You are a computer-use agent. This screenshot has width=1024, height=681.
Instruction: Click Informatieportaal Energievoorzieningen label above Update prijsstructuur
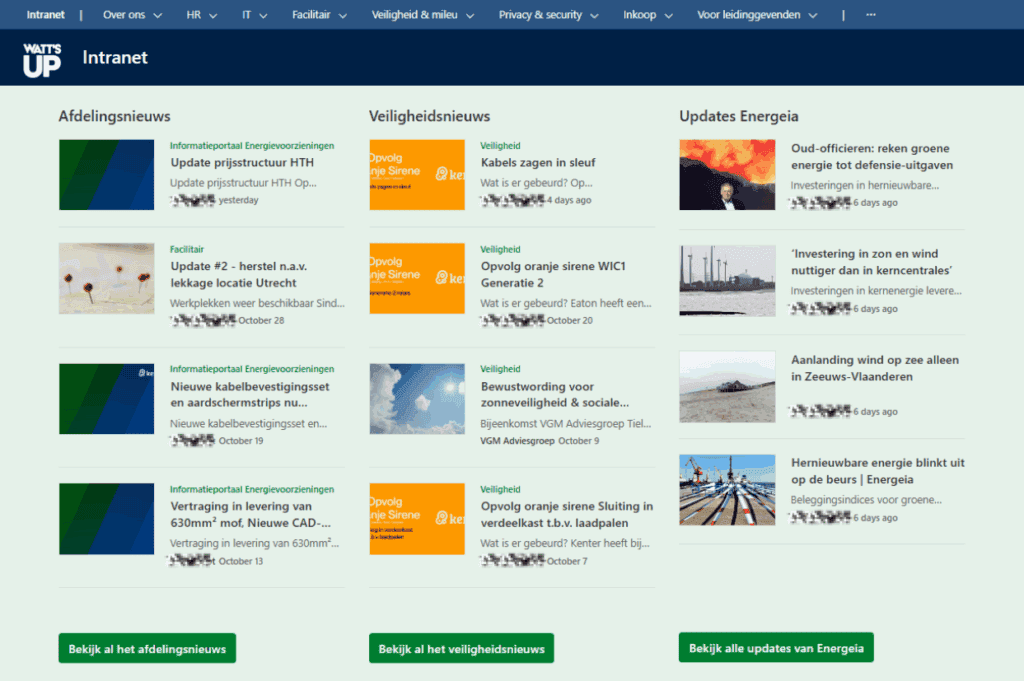(251, 146)
